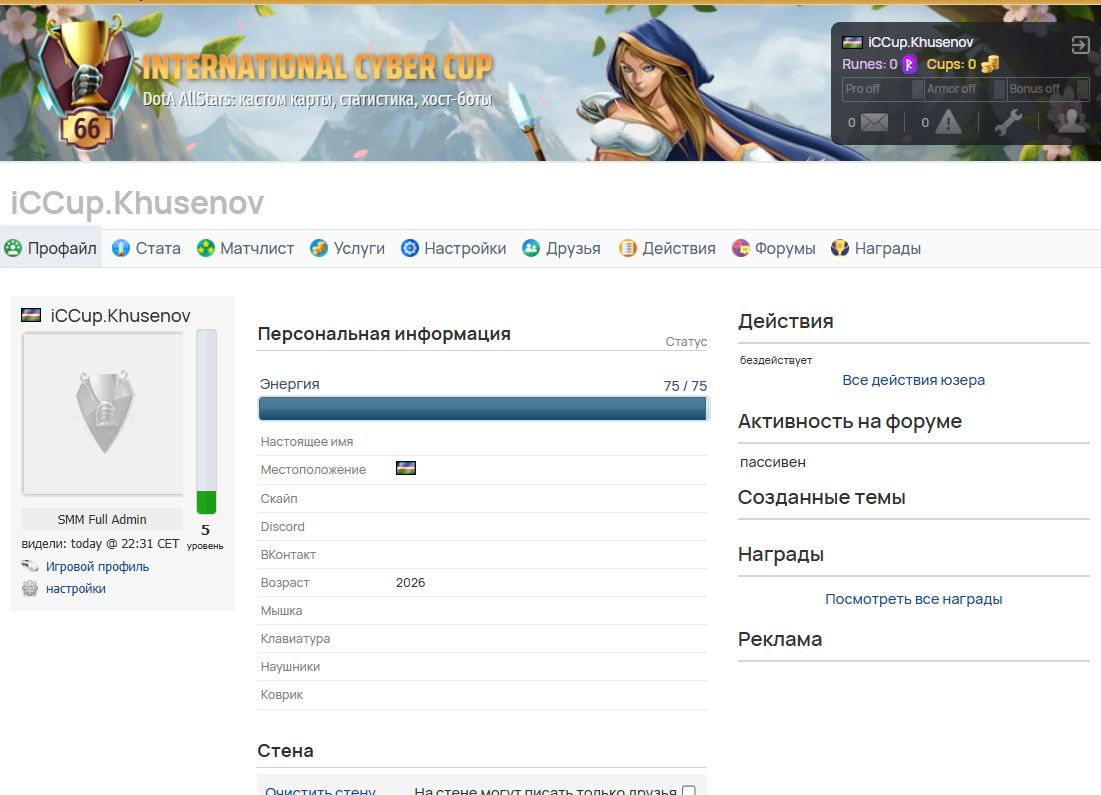Viewport: 1101px width, 795px height.
Task: Open the настройки link in sidebar
Action: [x=76, y=589]
